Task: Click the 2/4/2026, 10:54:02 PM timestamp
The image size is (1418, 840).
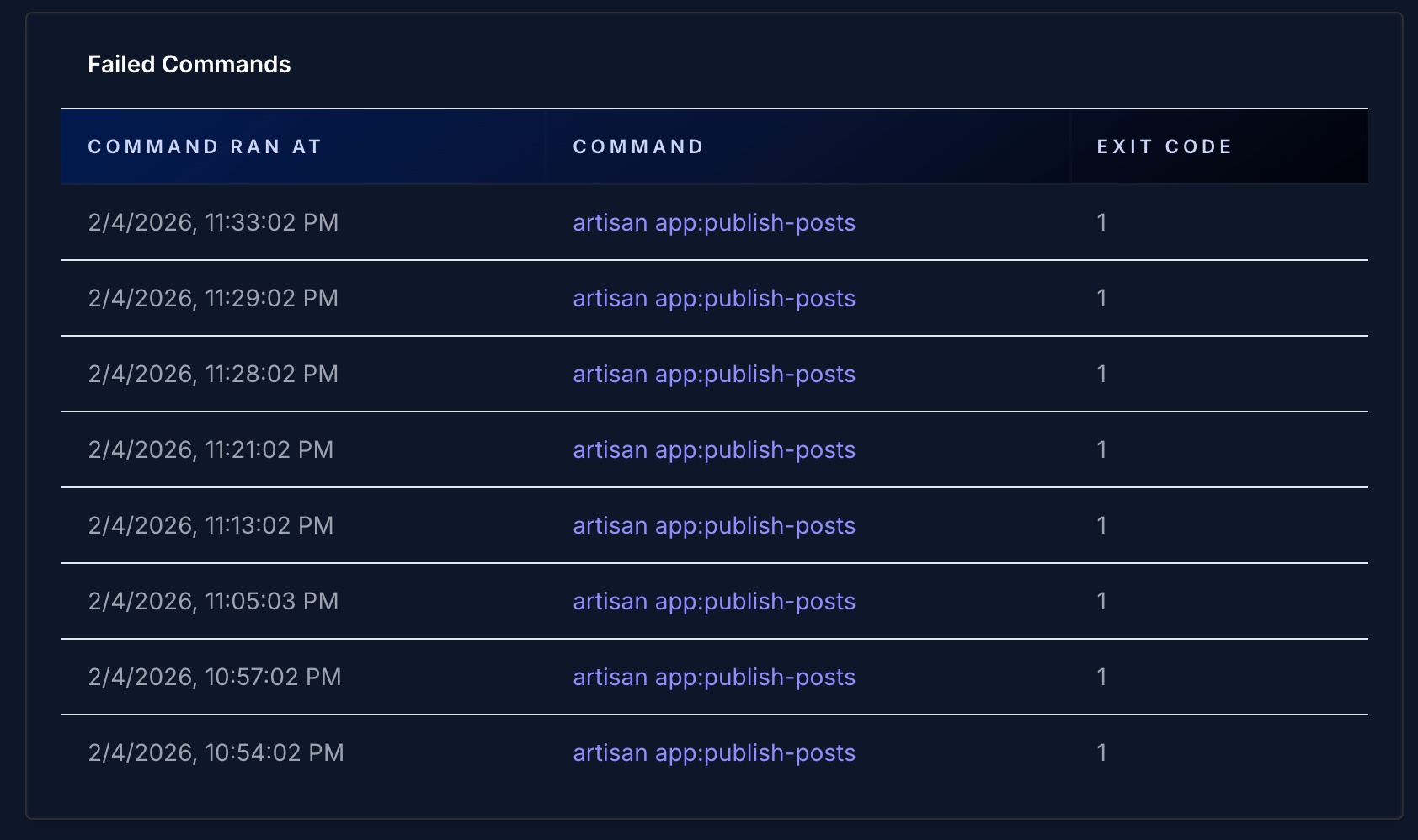Action: 216,752
